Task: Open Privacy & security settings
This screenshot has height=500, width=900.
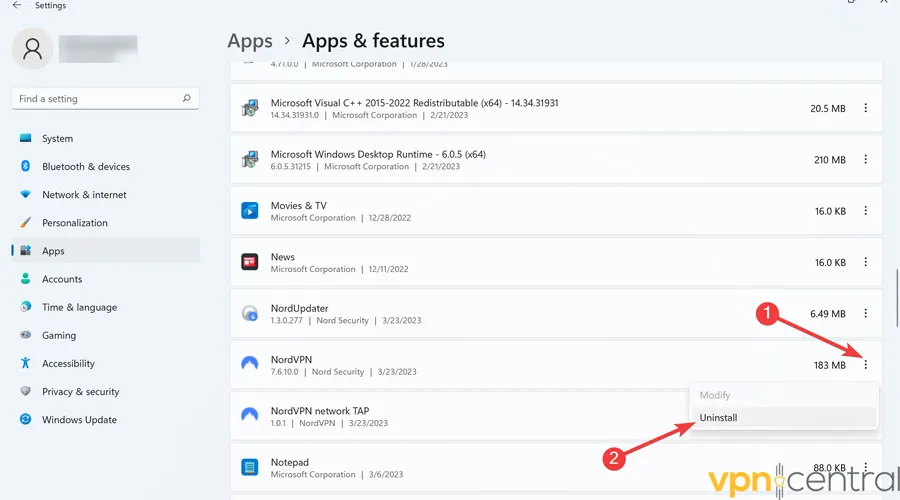Action: (x=106, y=392)
